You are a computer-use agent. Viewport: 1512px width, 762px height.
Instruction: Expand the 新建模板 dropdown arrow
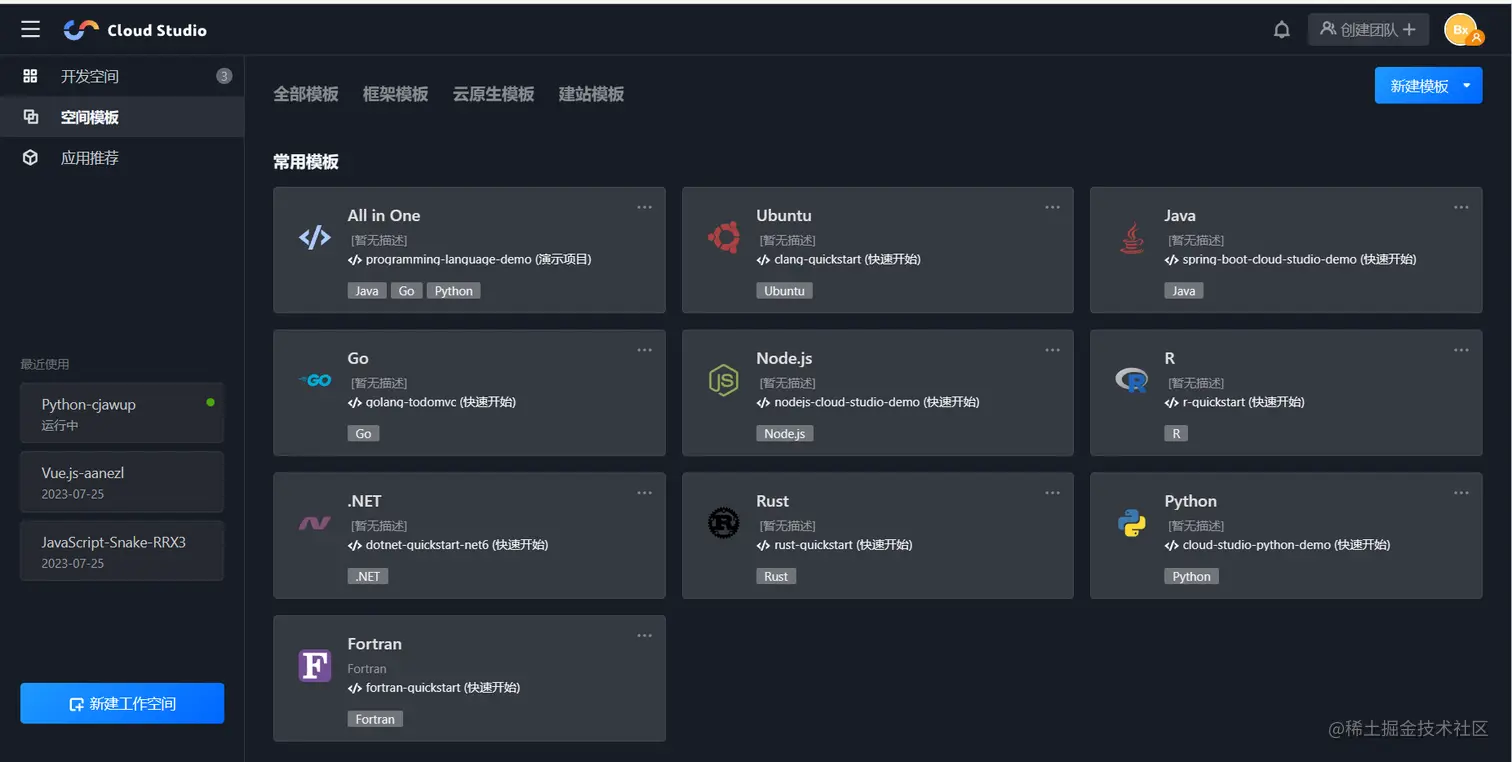click(x=1467, y=86)
